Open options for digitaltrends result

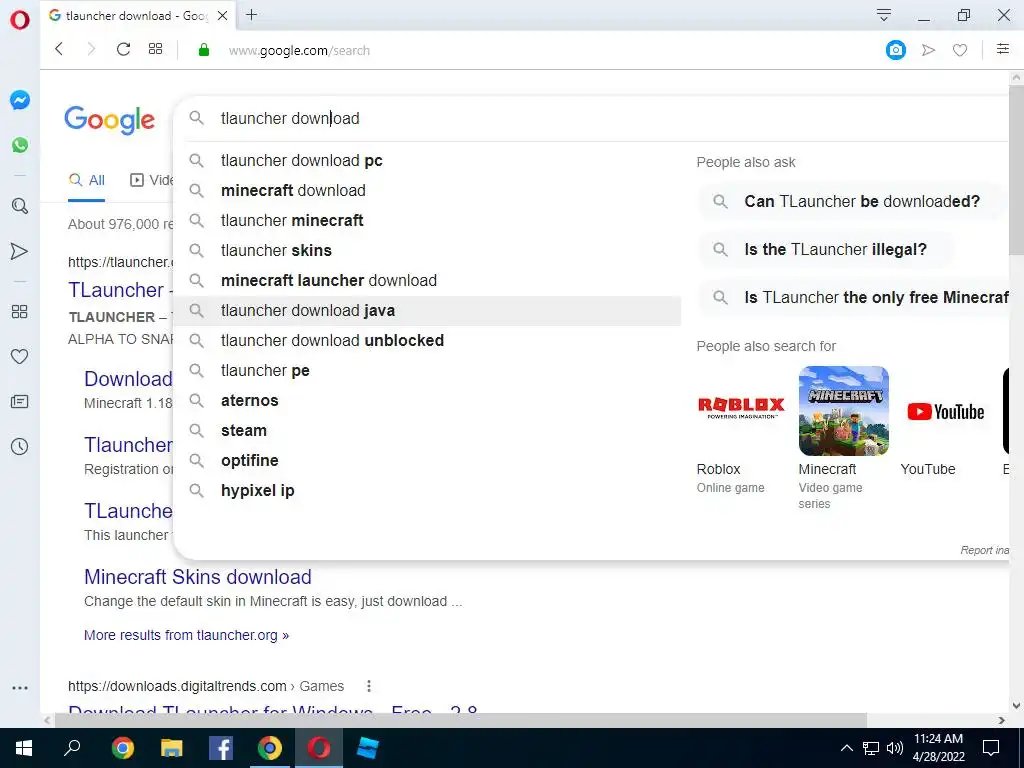tap(368, 686)
